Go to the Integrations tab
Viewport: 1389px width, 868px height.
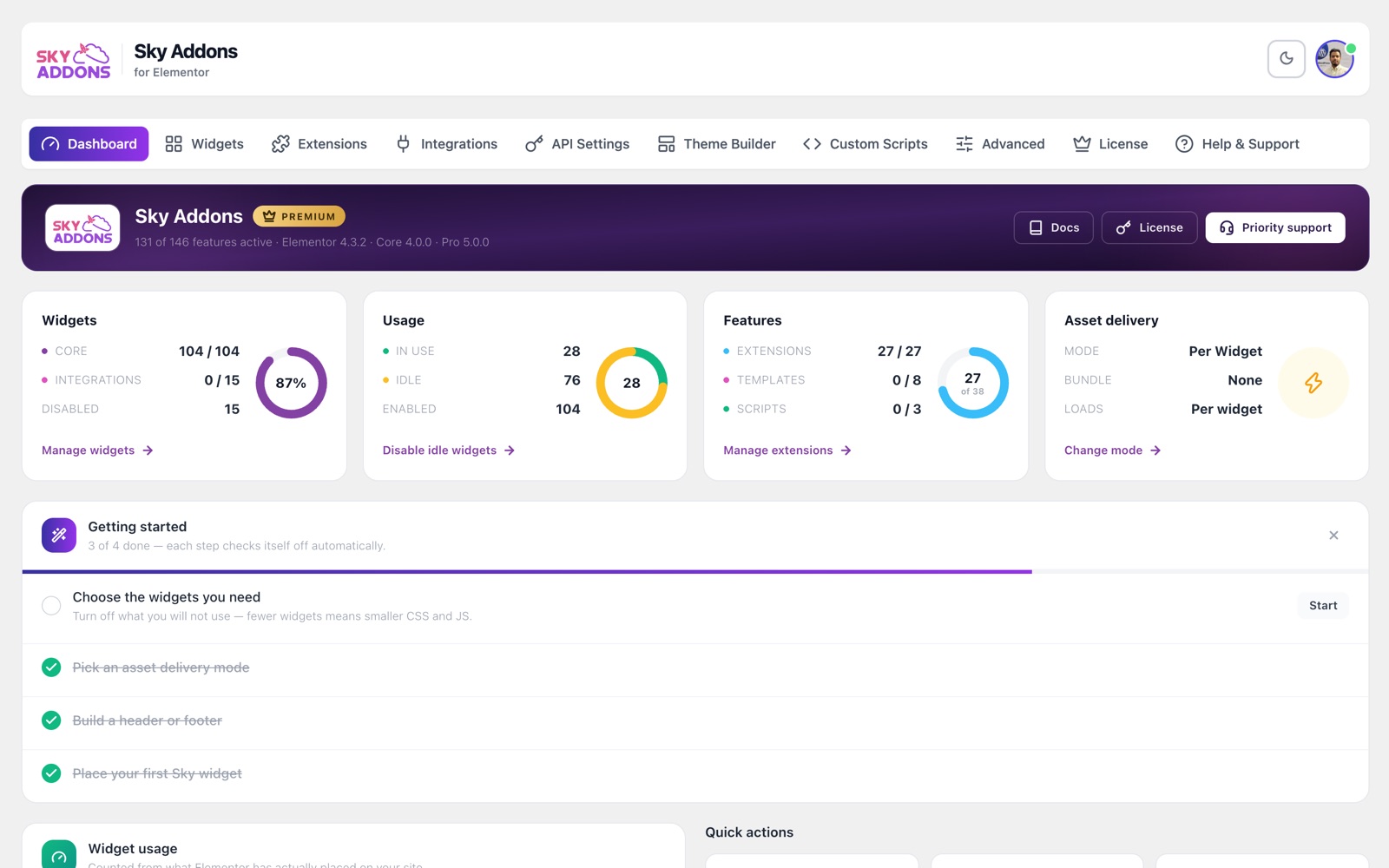(x=446, y=144)
